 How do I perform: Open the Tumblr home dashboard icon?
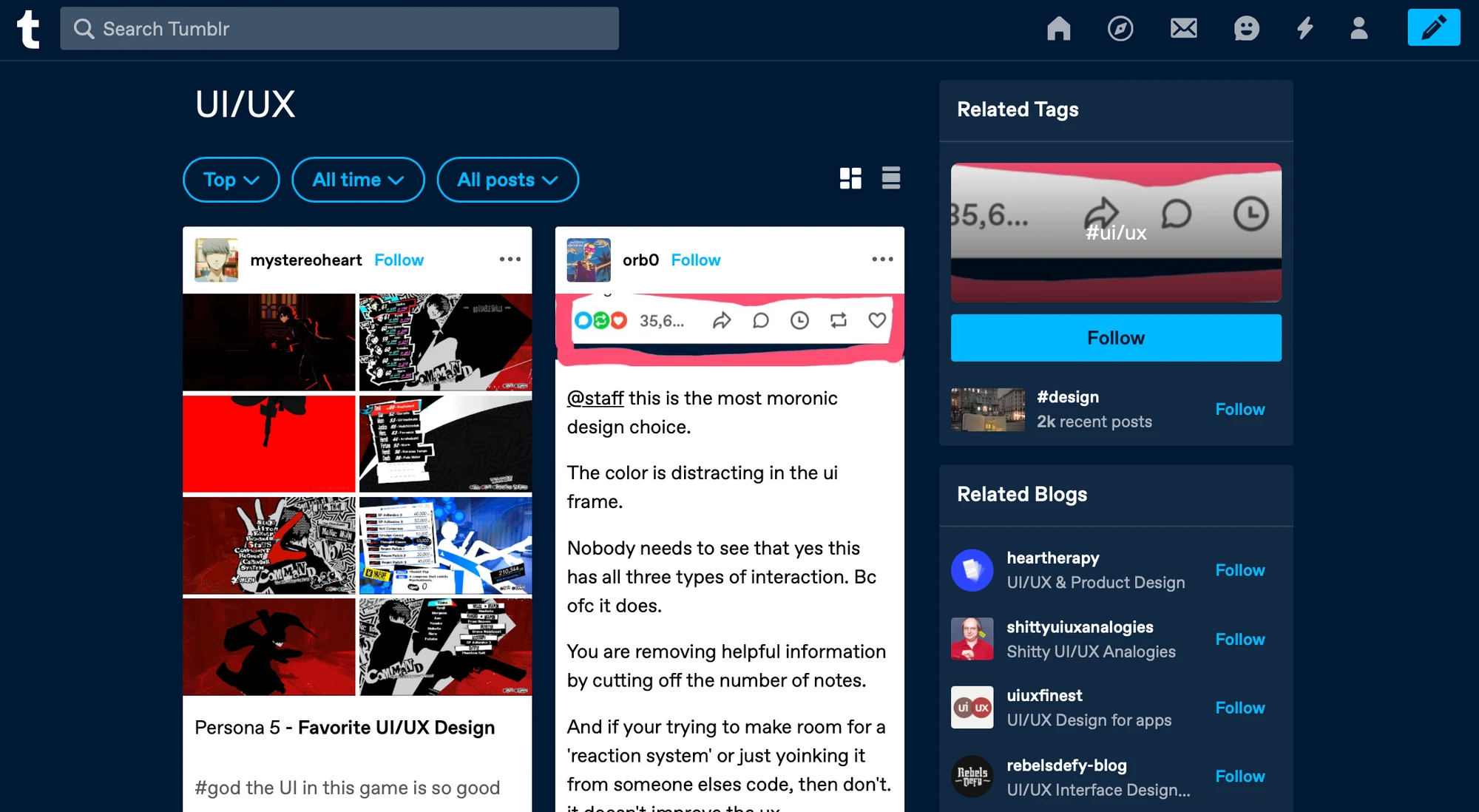1058,28
